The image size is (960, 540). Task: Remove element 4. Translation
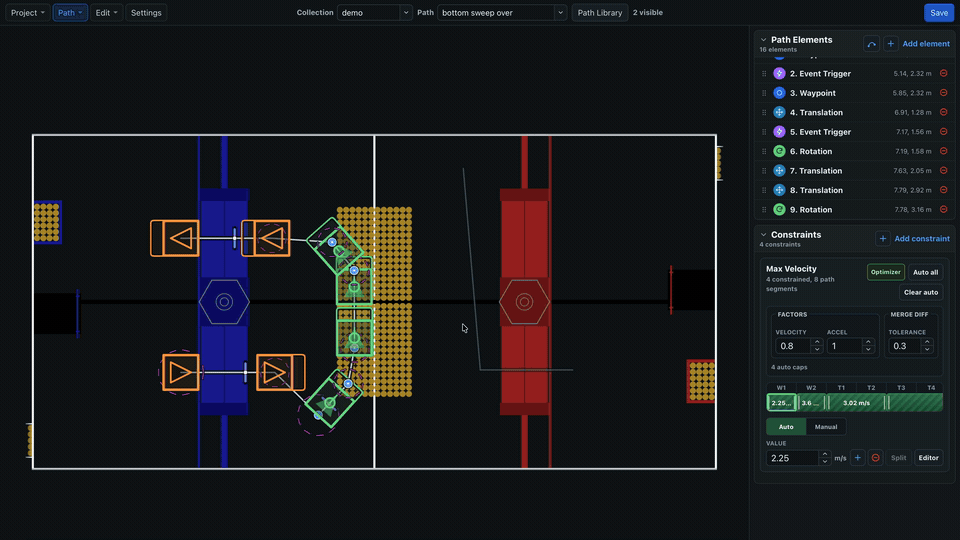point(943,112)
